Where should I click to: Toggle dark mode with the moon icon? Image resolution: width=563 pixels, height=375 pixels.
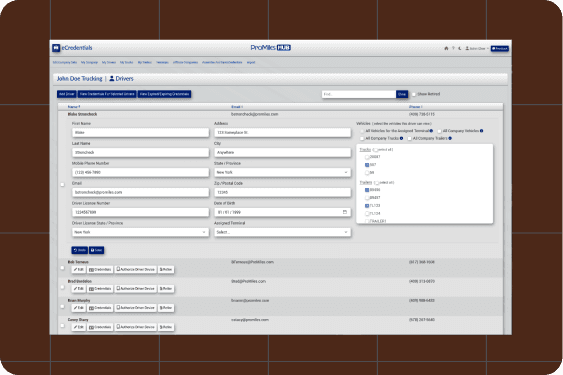(460, 48)
